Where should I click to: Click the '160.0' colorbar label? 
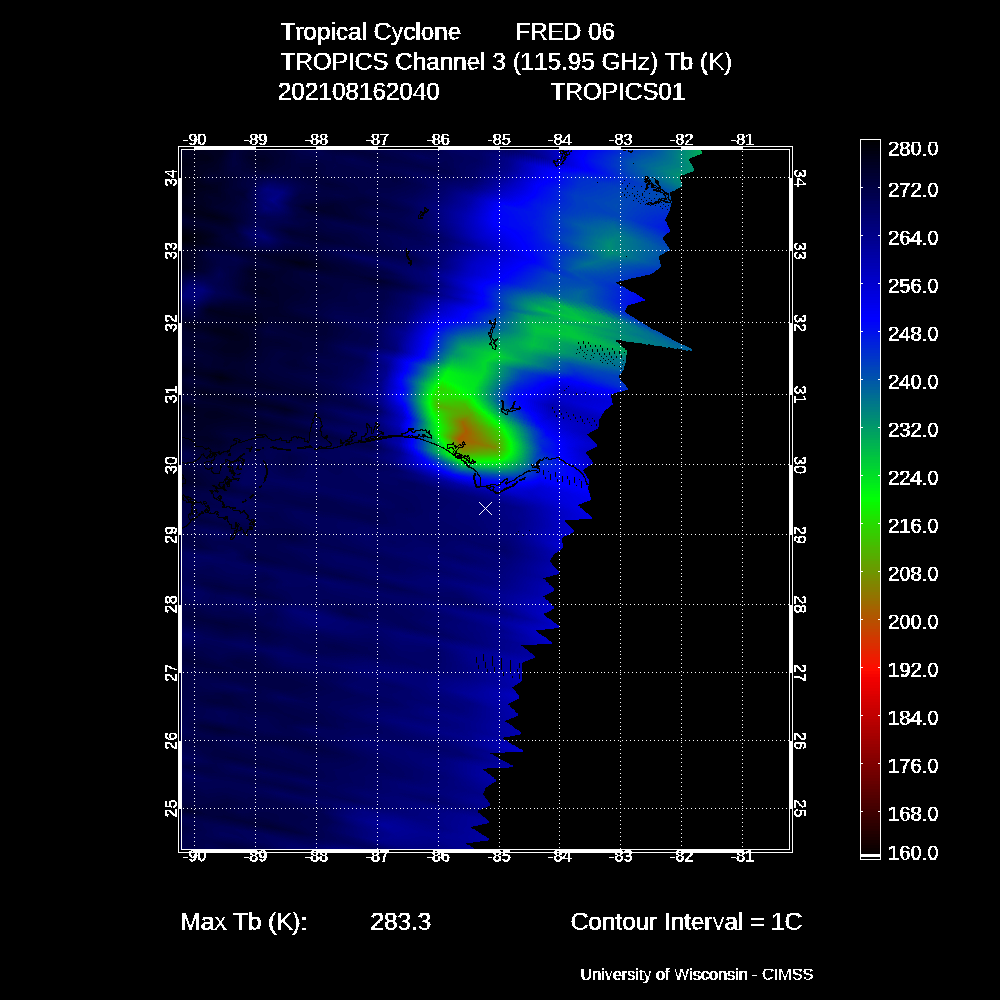pos(913,853)
